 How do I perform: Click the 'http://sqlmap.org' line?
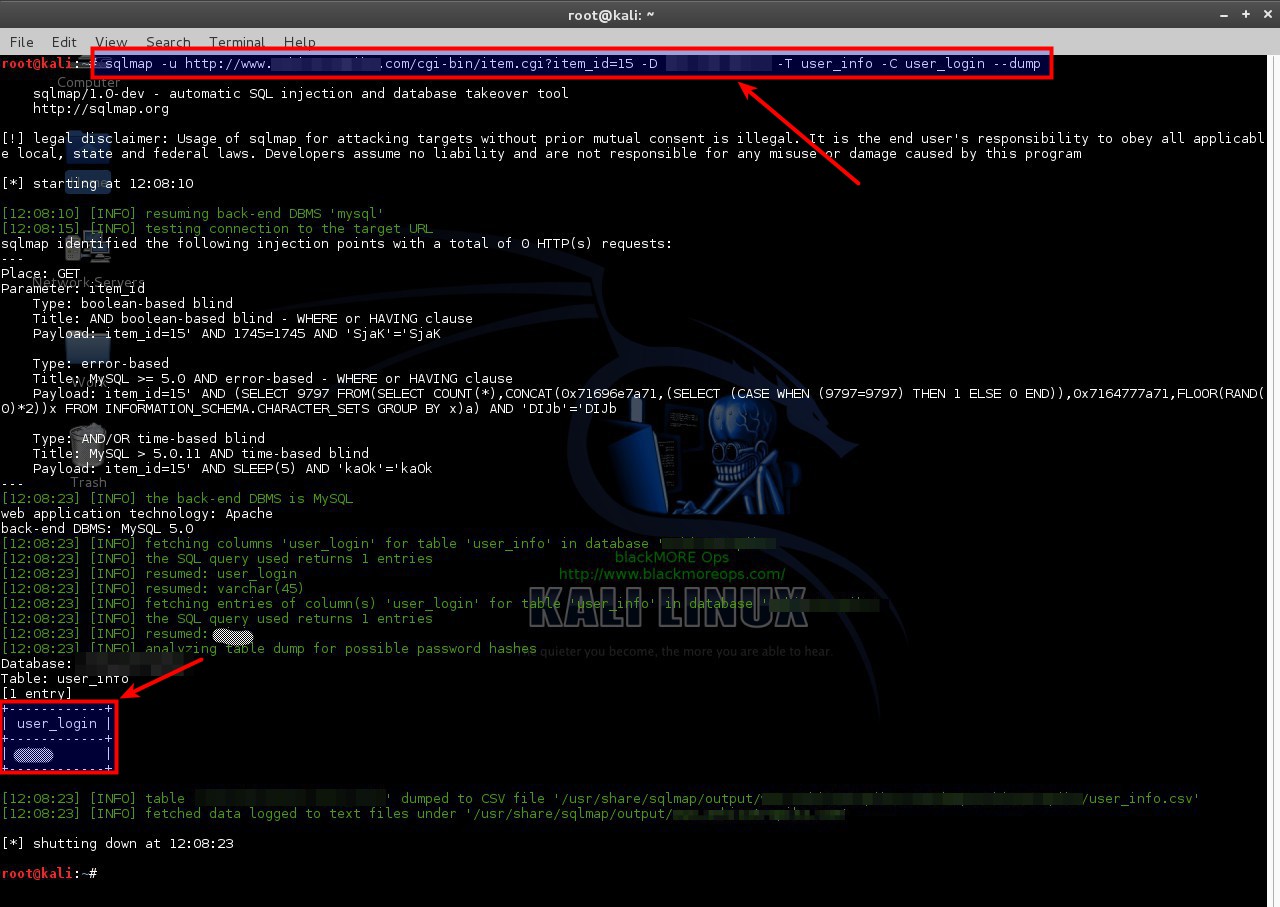tap(101, 109)
